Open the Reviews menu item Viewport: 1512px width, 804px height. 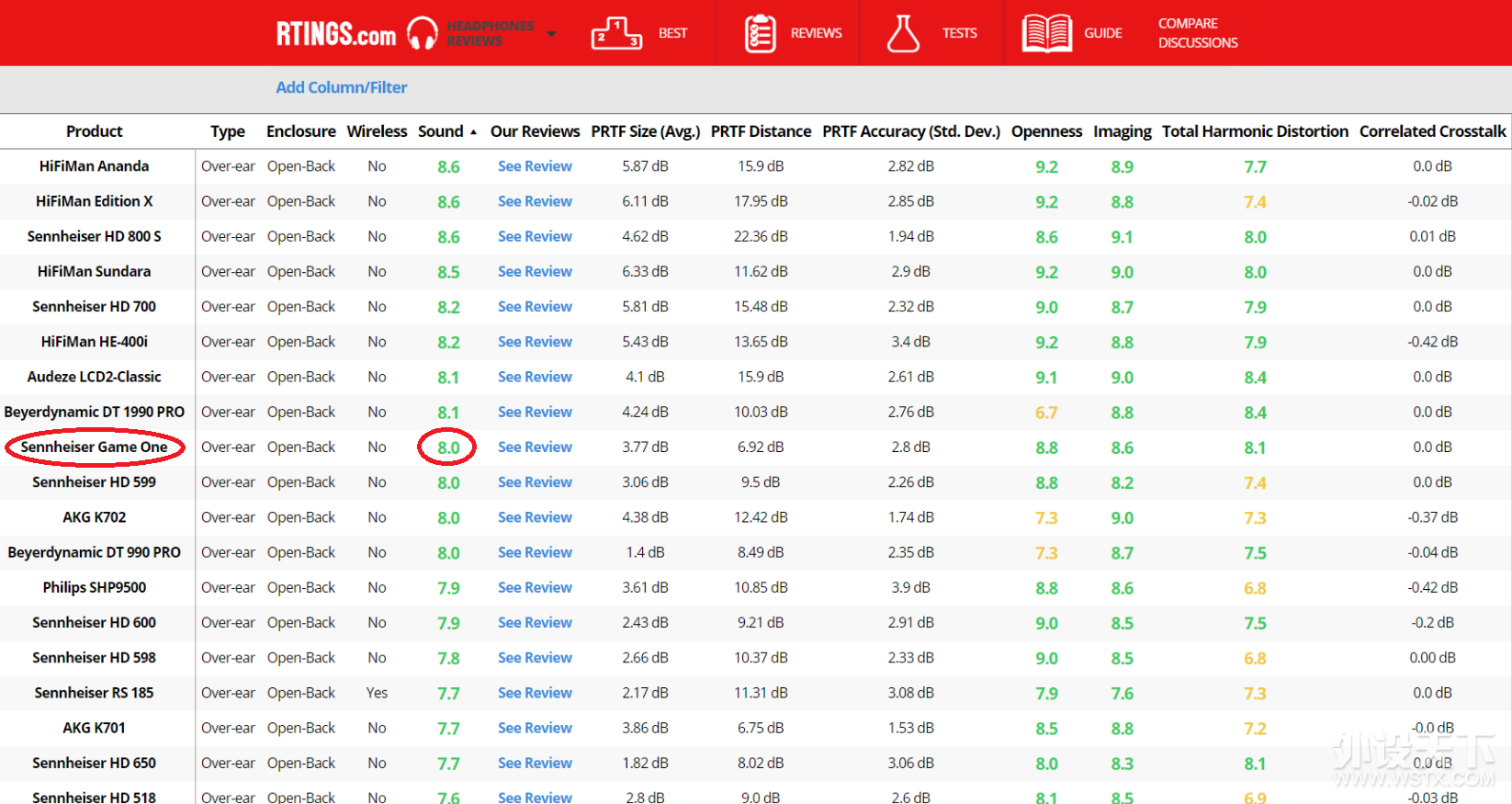[x=816, y=33]
